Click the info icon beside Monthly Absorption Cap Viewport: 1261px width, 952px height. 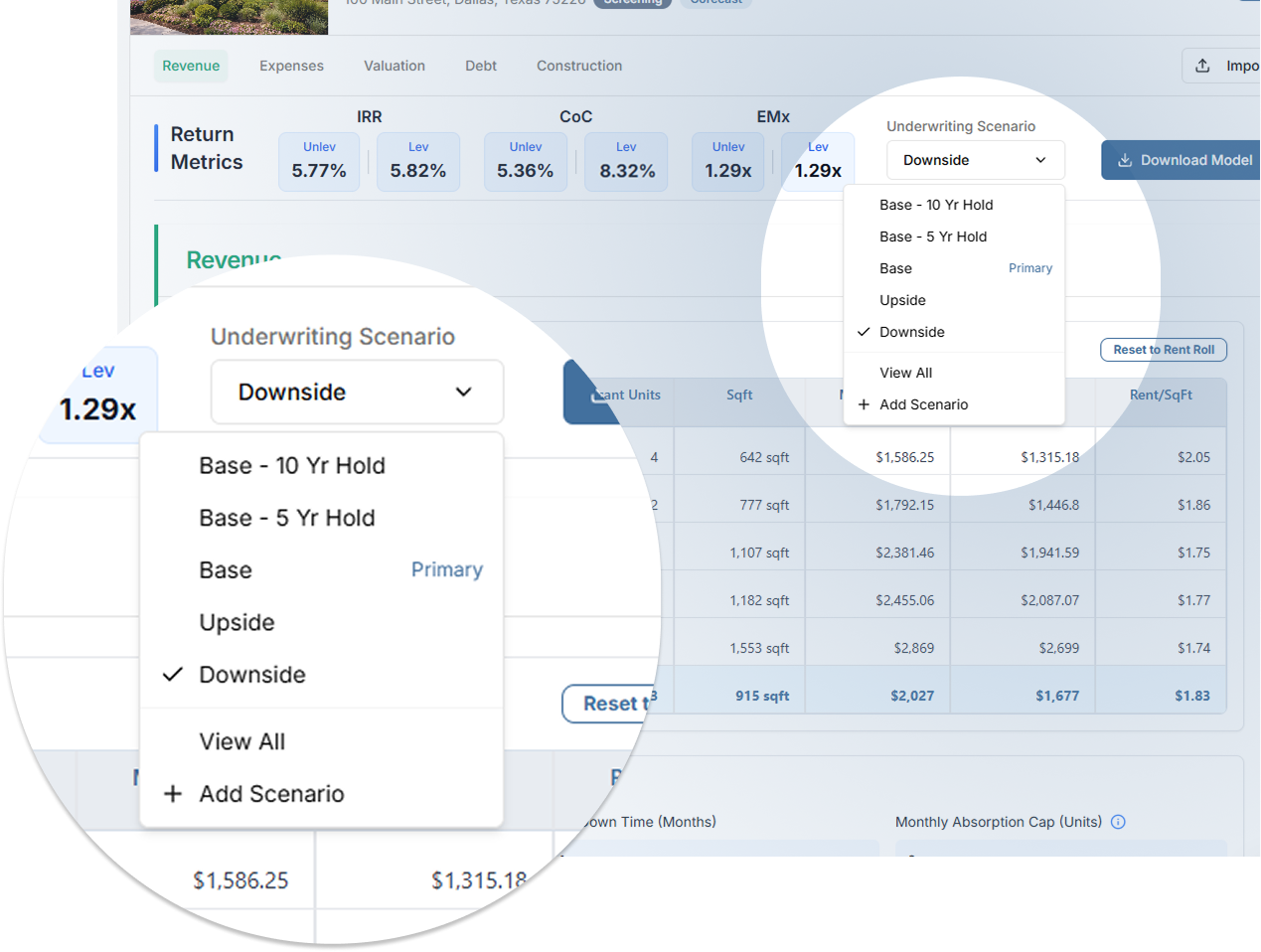click(1118, 822)
